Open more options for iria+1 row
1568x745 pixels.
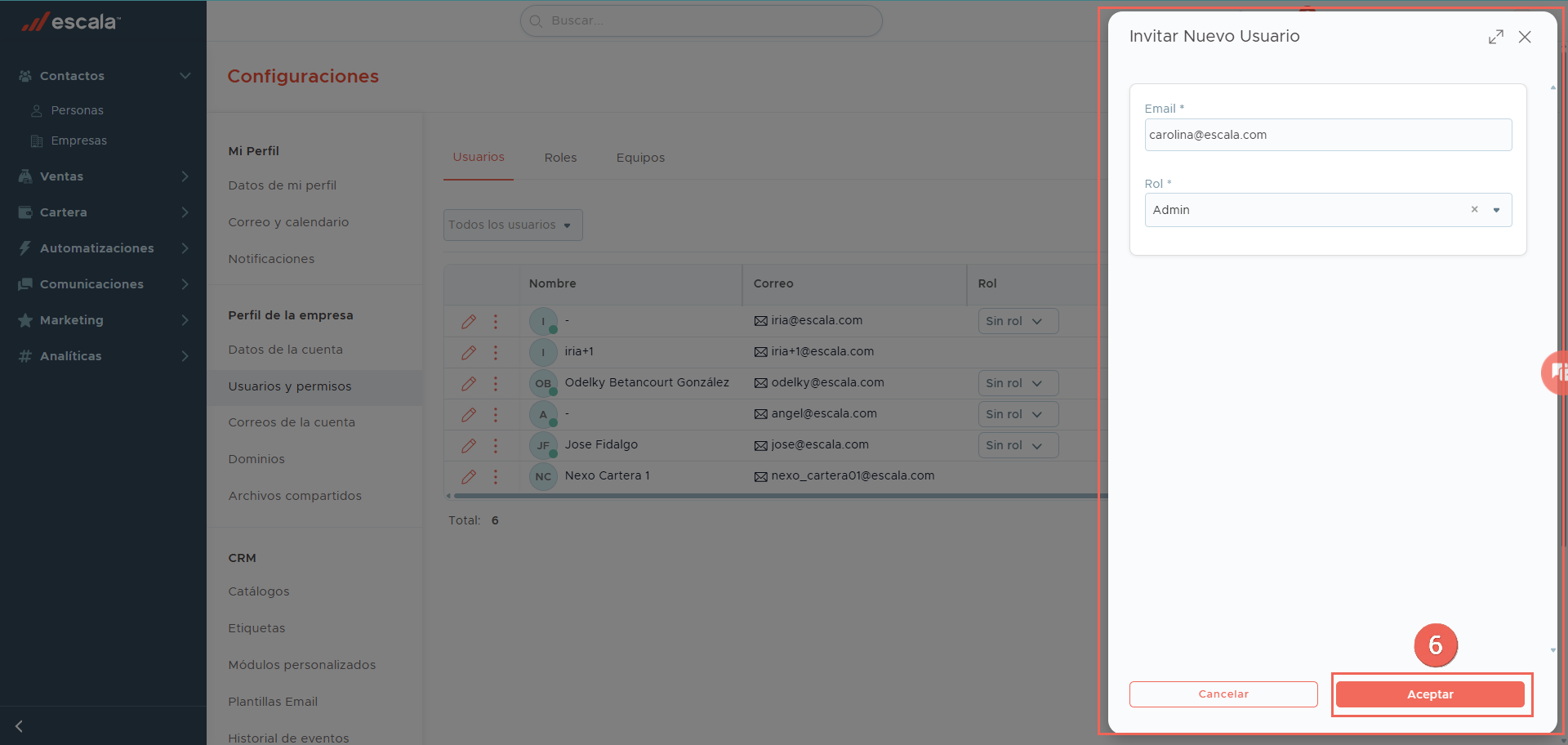pyautogui.click(x=496, y=353)
